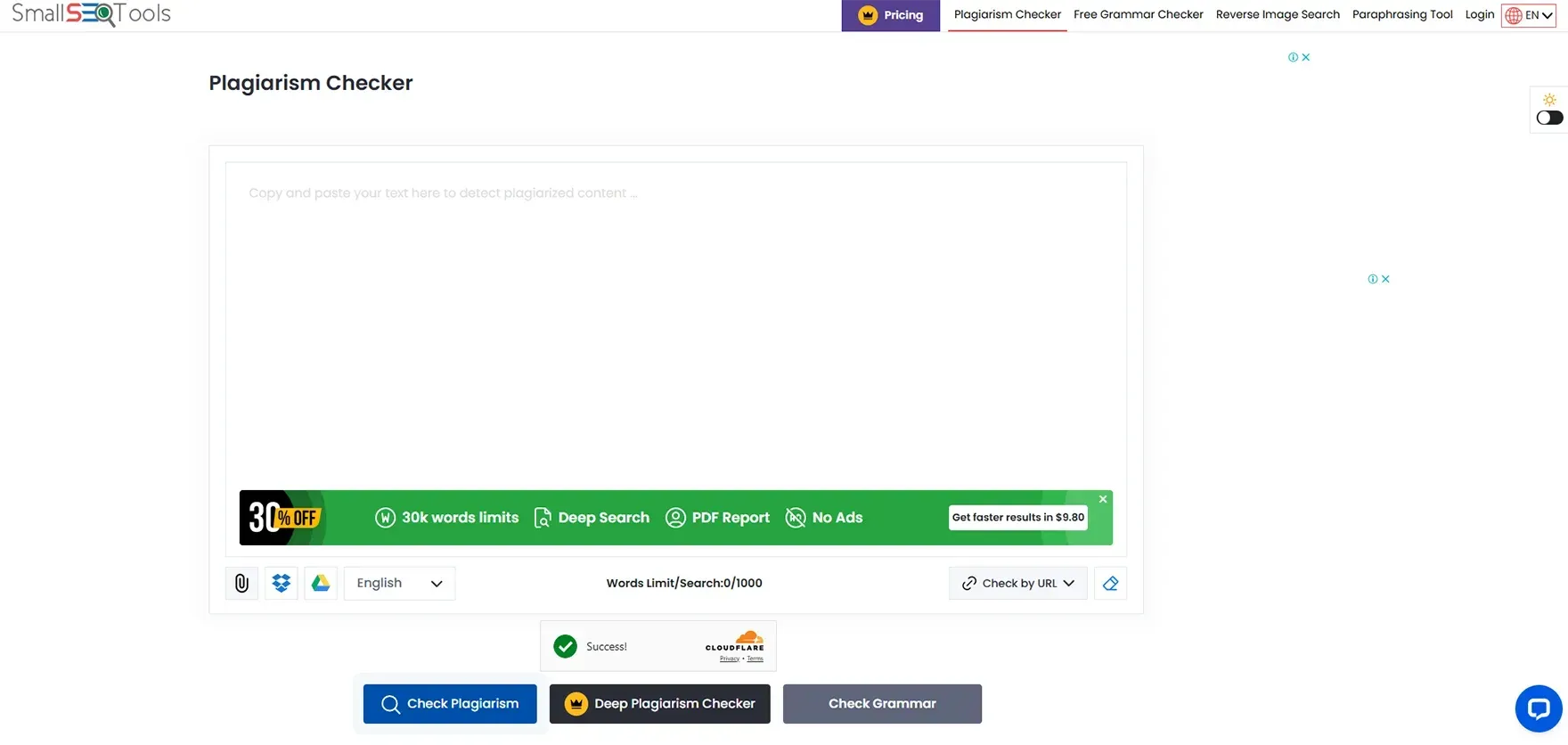Click the globe icon beside EN

pyautogui.click(x=1514, y=15)
